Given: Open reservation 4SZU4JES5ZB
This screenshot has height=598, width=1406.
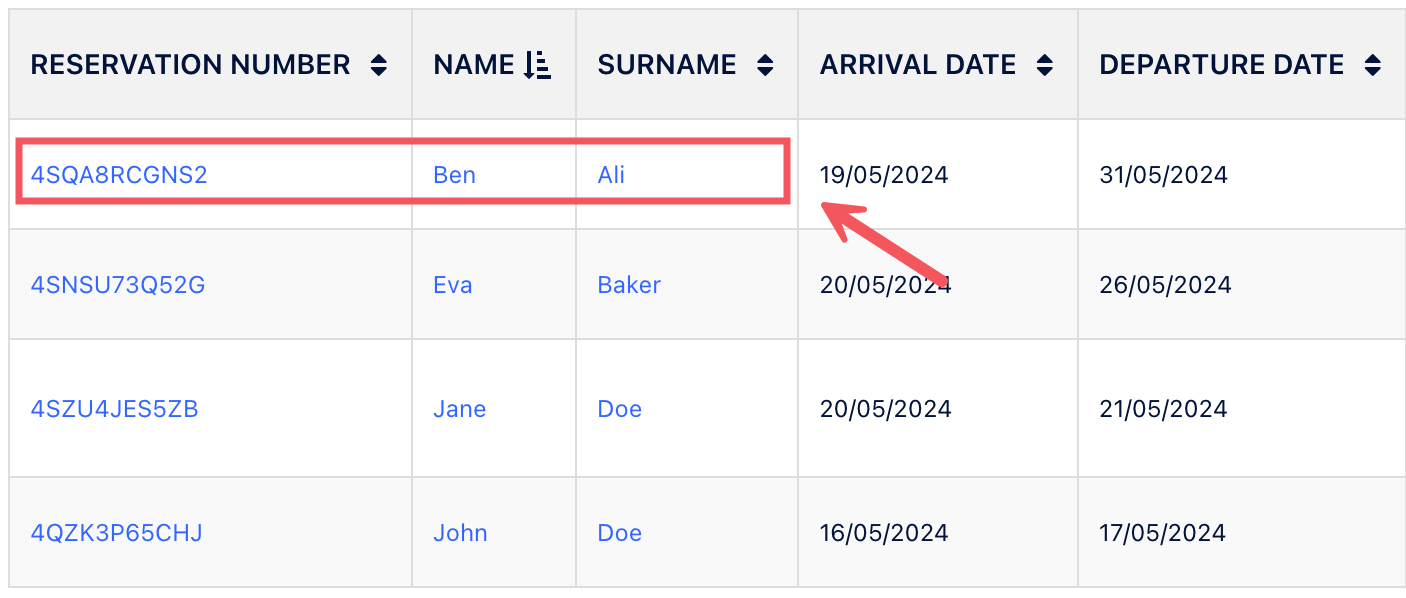Looking at the screenshot, I should [115, 409].
